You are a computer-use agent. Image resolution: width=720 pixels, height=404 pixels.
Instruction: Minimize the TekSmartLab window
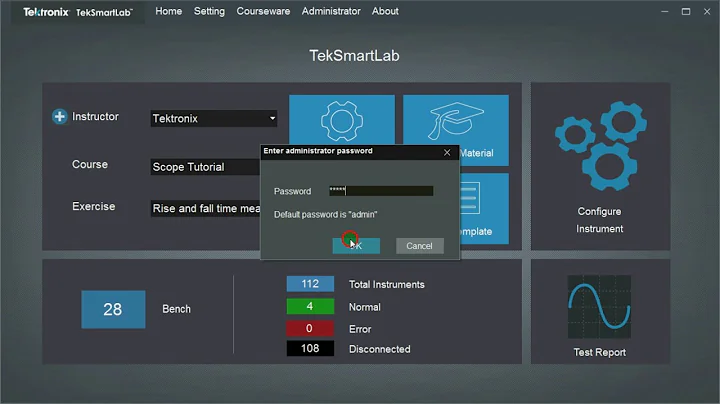tap(664, 11)
